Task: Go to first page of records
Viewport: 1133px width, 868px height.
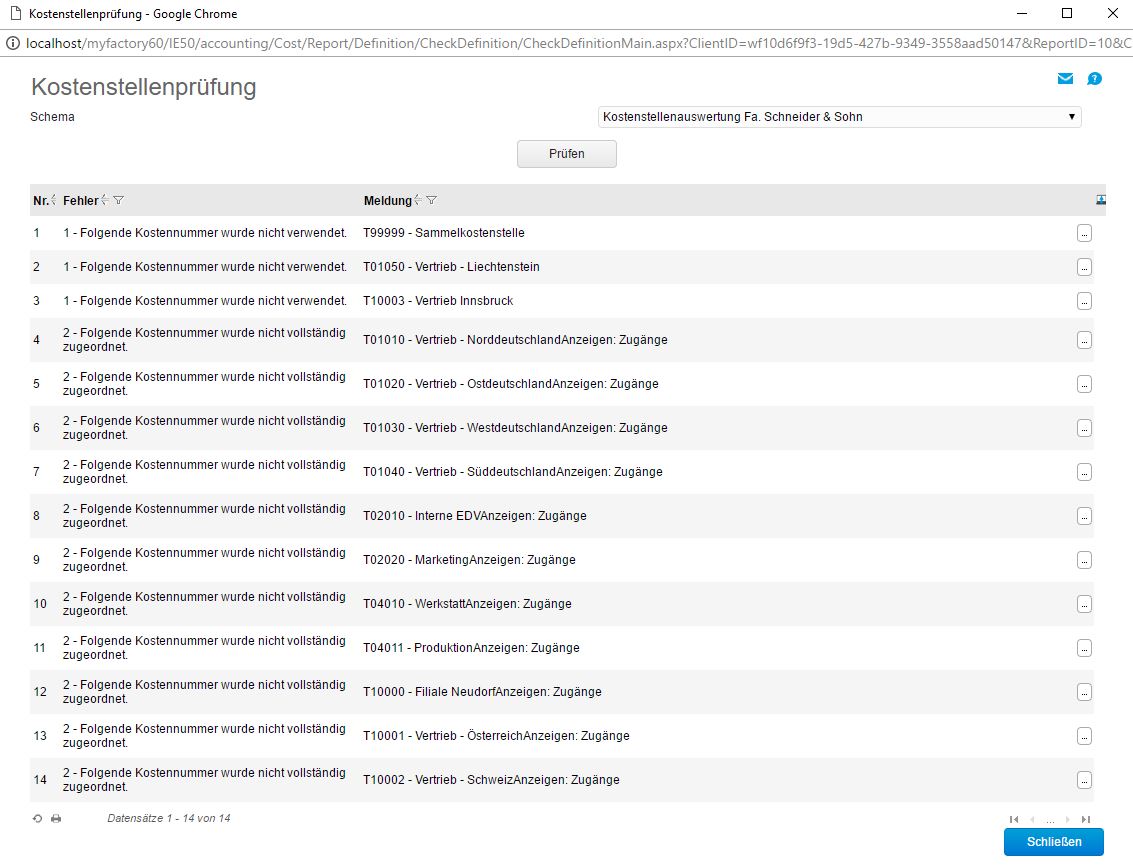Action: click(1014, 820)
